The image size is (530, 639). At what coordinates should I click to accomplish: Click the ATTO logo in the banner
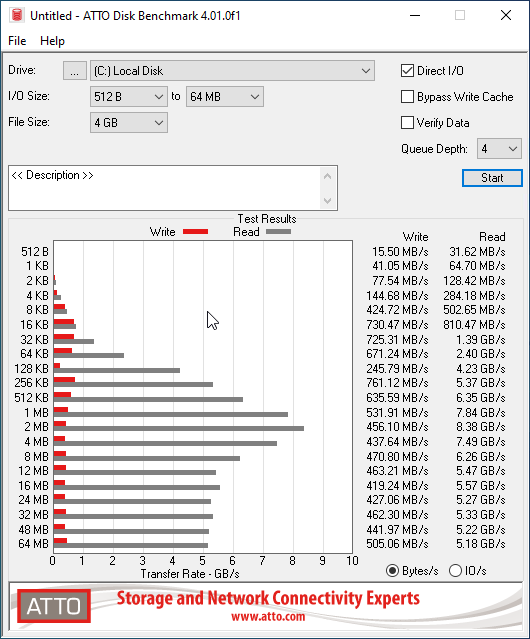54,606
